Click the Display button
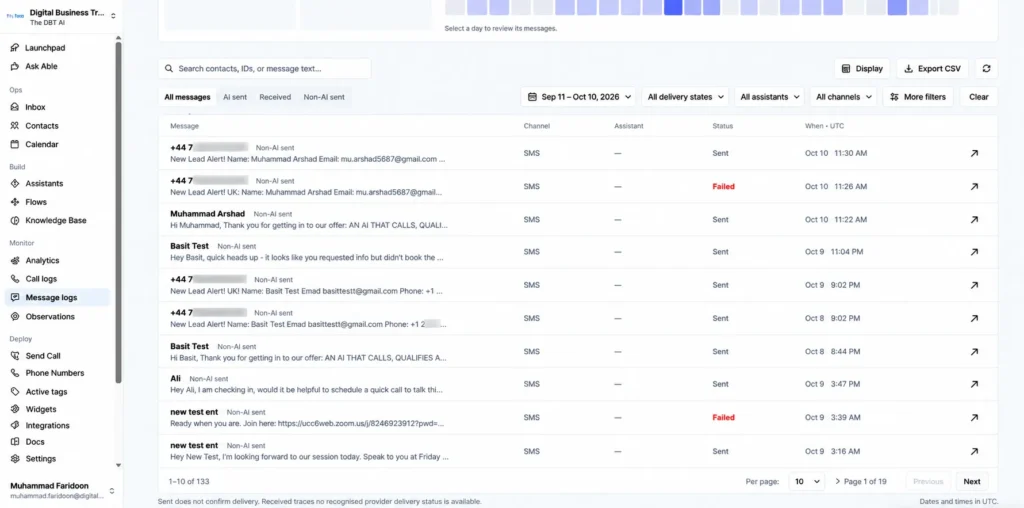The width and height of the screenshot is (1024, 508). pos(862,69)
